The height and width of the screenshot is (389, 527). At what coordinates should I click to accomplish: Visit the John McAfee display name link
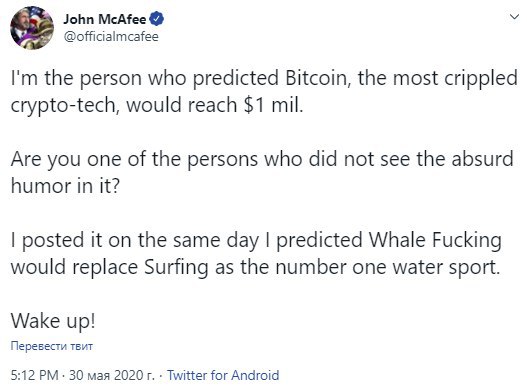pyautogui.click(x=105, y=19)
